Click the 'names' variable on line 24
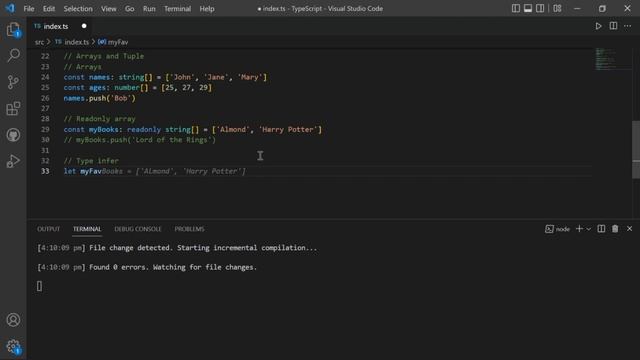This screenshot has width=640, height=360. [x=100, y=77]
